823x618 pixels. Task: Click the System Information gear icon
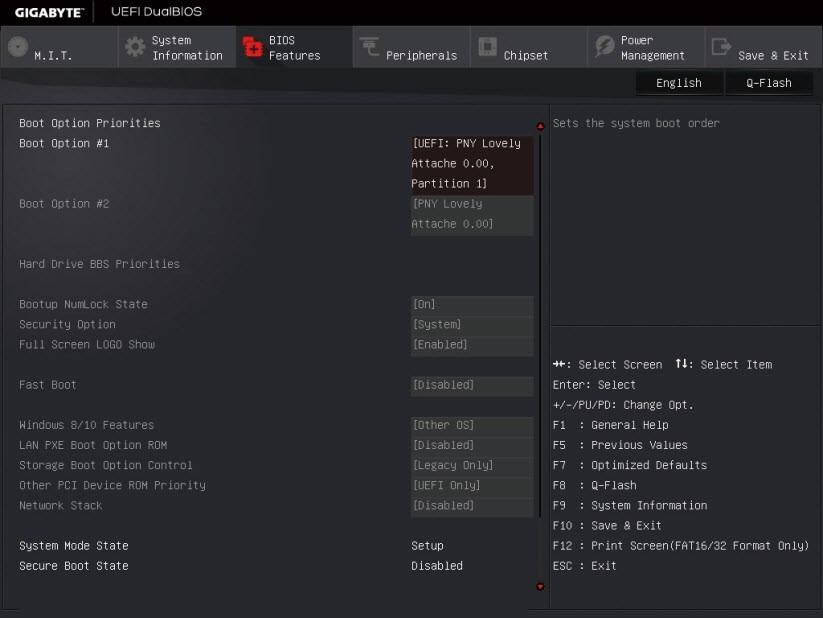click(134, 47)
